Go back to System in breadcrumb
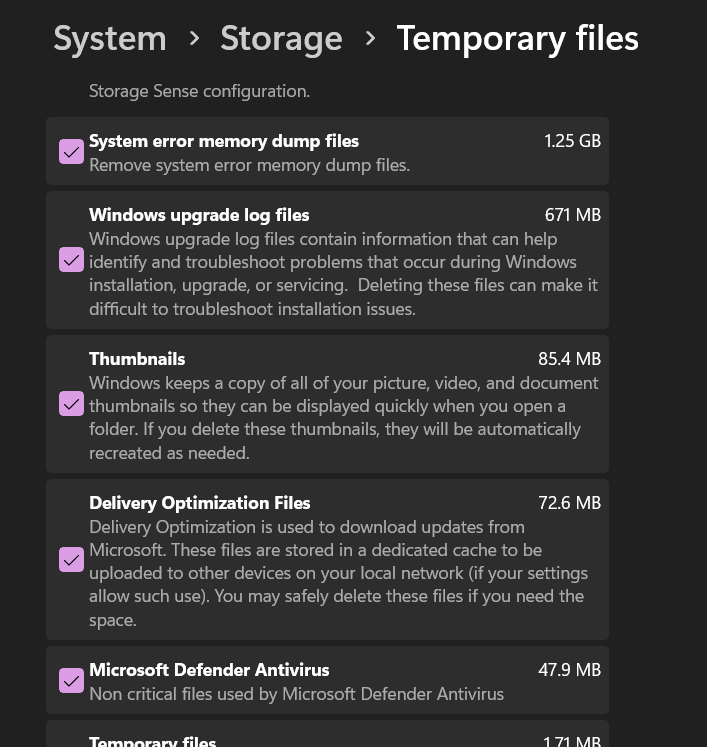Image resolution: width=707 pixels, height=747 pixels. (110, 39)
